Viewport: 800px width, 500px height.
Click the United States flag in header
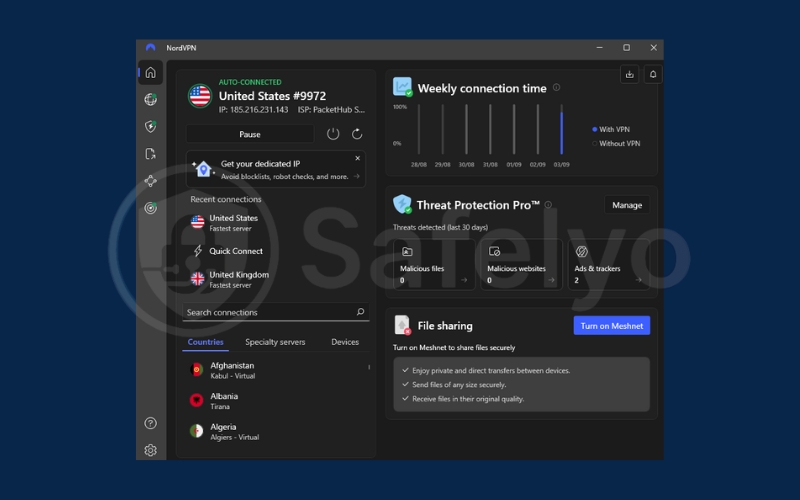tap(200, 95)
